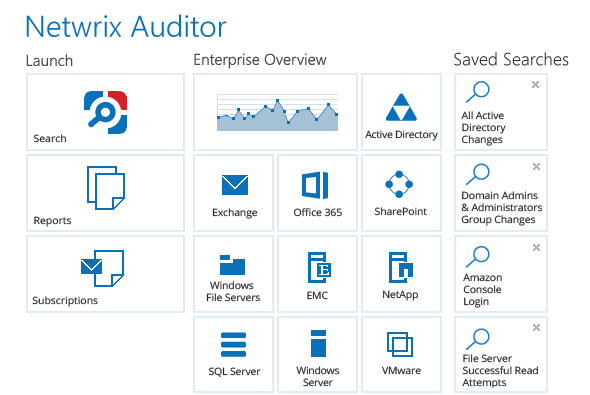590x395 pixels.
Task: Select the Windows File Servers tile
Action: pyautogui.click(x=233, y=274)
